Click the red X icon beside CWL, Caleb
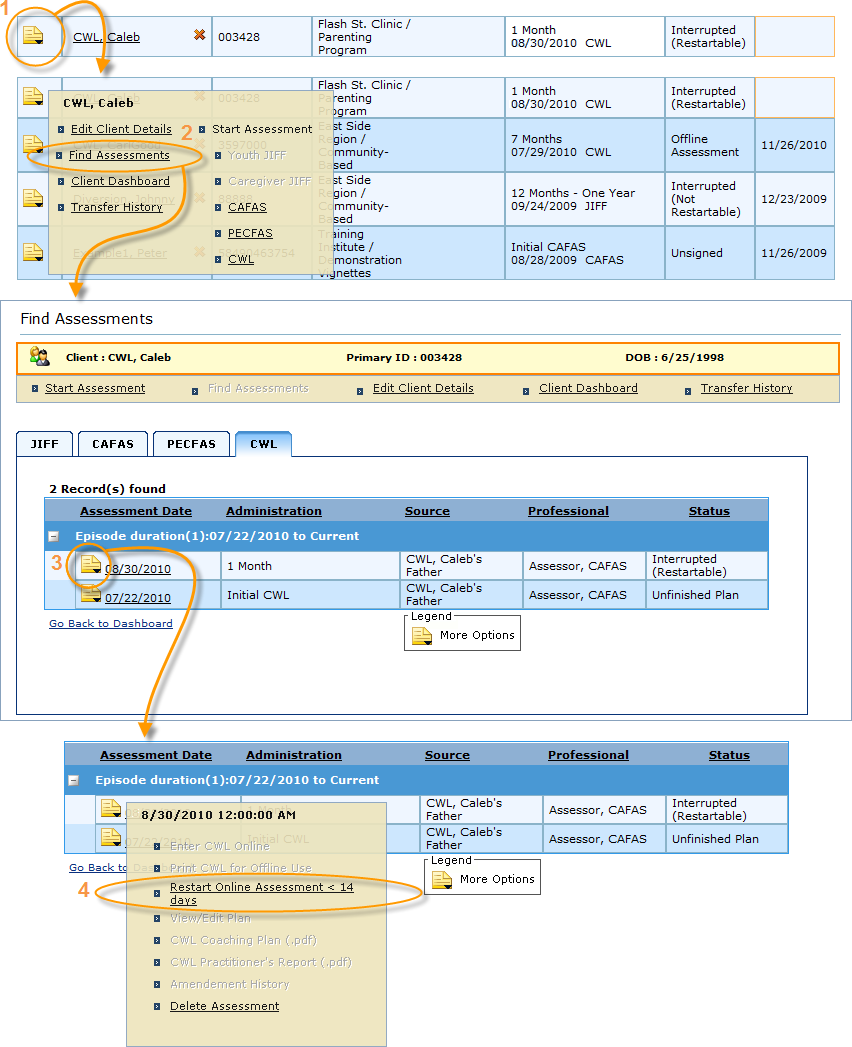This screenshot has width=852, height=1047. point(199,35)
